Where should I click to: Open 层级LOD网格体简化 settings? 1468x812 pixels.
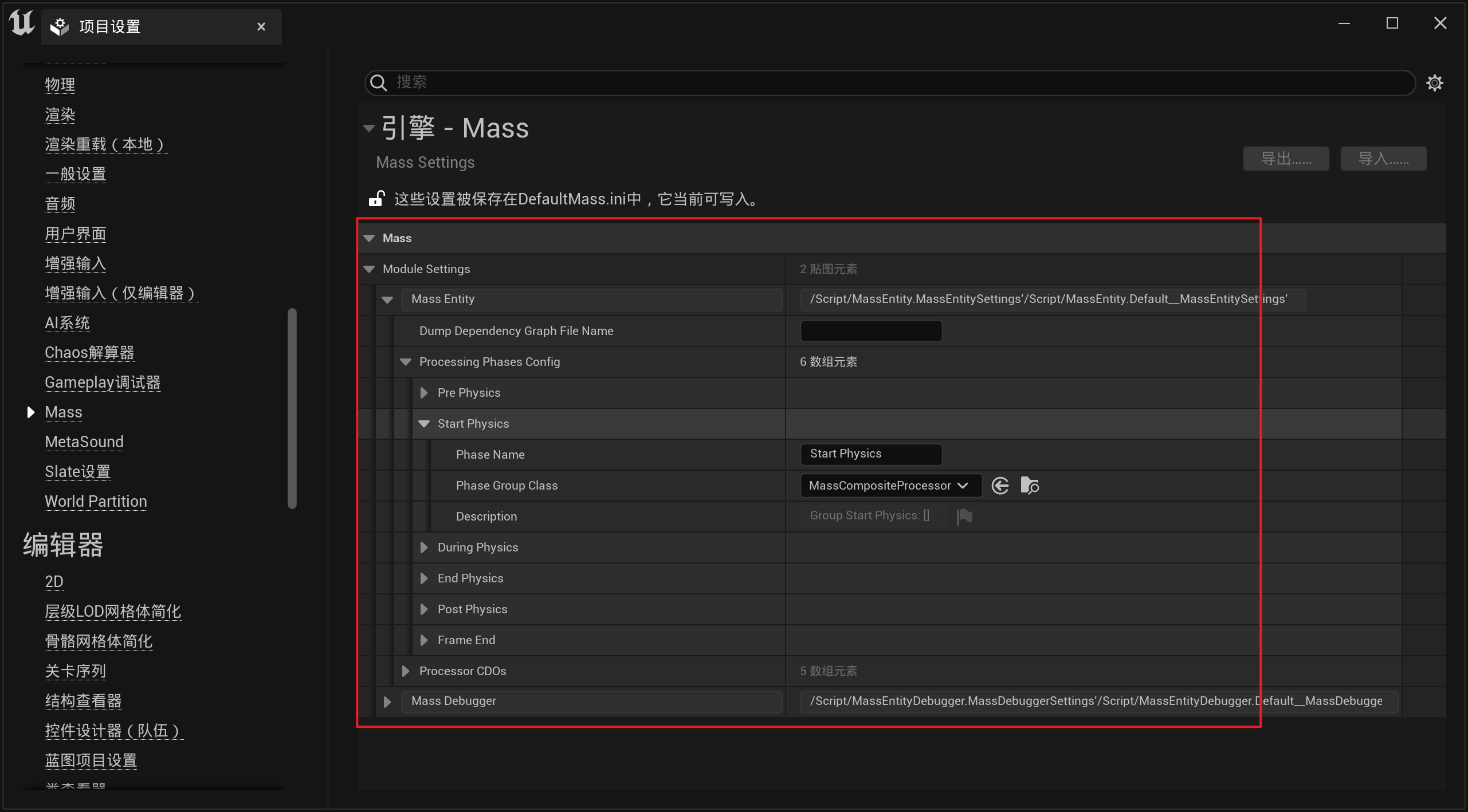[x=113, y=612]
